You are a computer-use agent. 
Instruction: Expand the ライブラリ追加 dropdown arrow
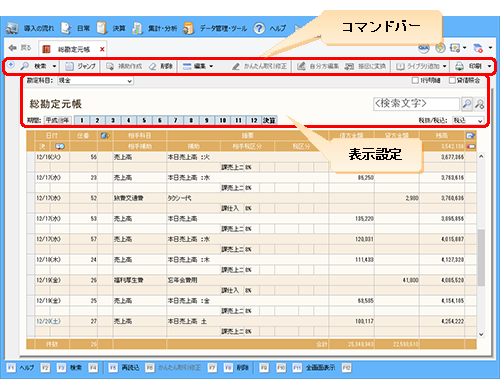[444, 66]
